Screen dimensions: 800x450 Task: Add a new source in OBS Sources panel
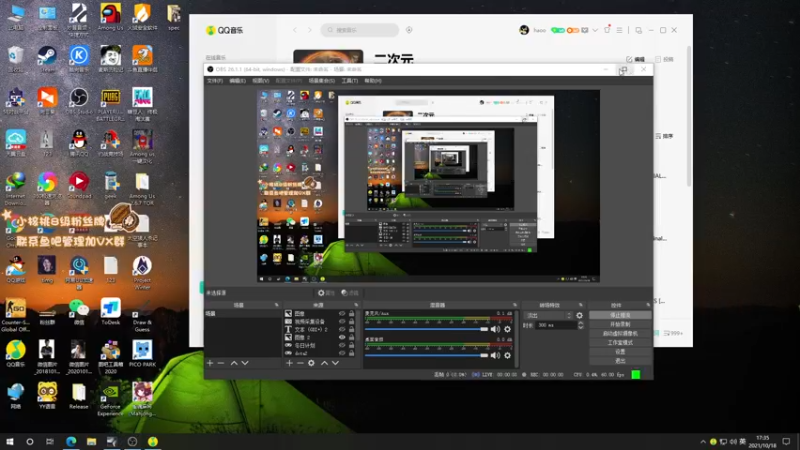[x=289, y=363]
